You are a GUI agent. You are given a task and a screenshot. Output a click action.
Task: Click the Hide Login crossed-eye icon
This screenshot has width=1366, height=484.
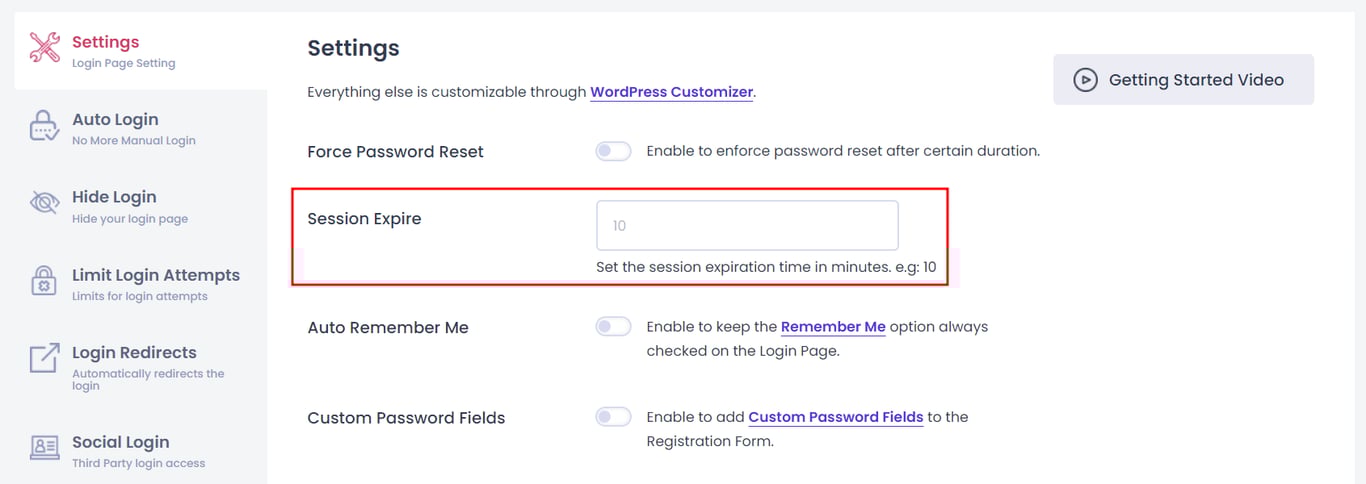click(x=44, y=203)
